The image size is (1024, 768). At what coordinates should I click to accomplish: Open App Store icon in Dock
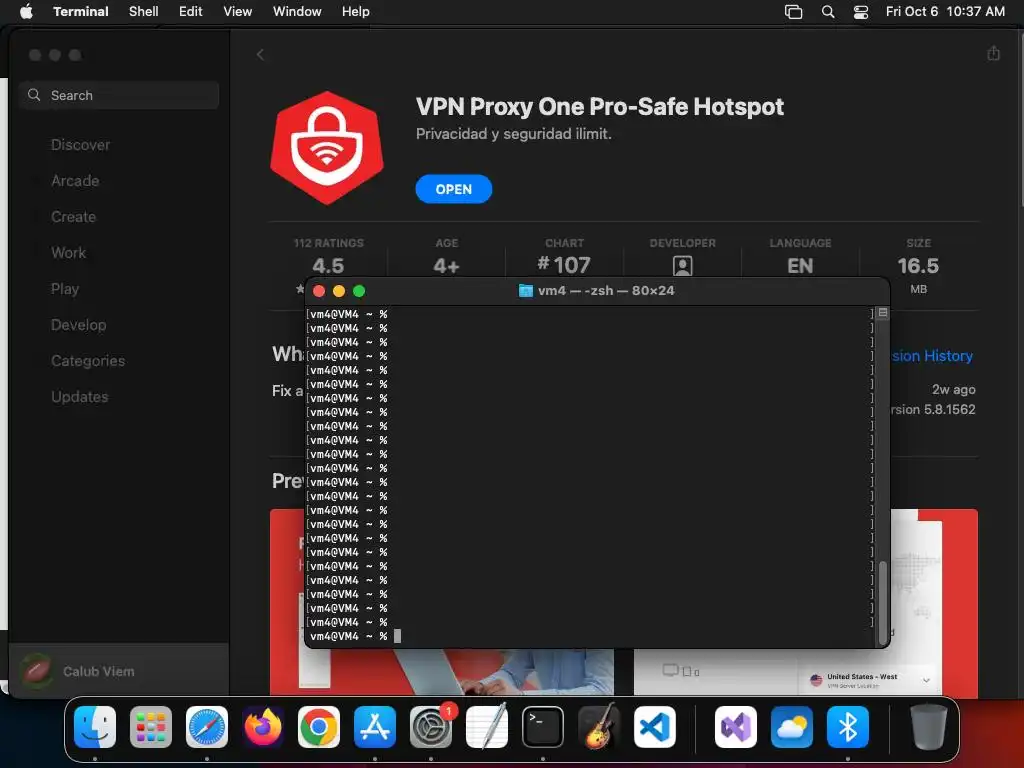(375, 727)
